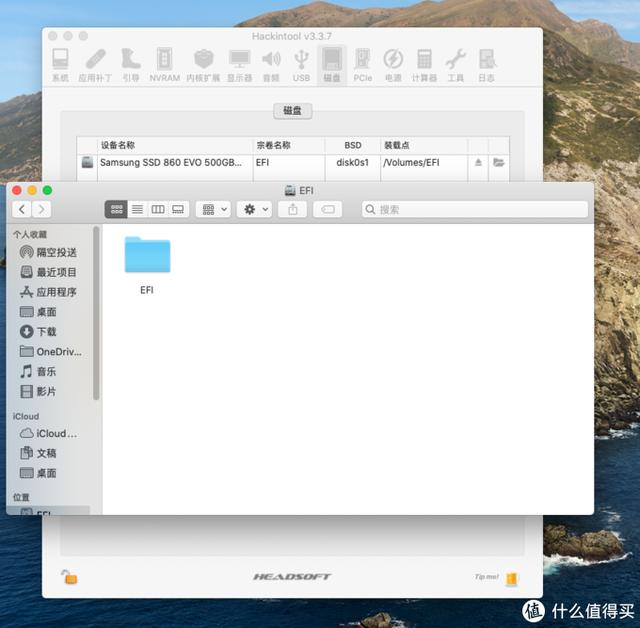Open 隔空投送 AirDrop in Finder sidebar

point(48,253)
